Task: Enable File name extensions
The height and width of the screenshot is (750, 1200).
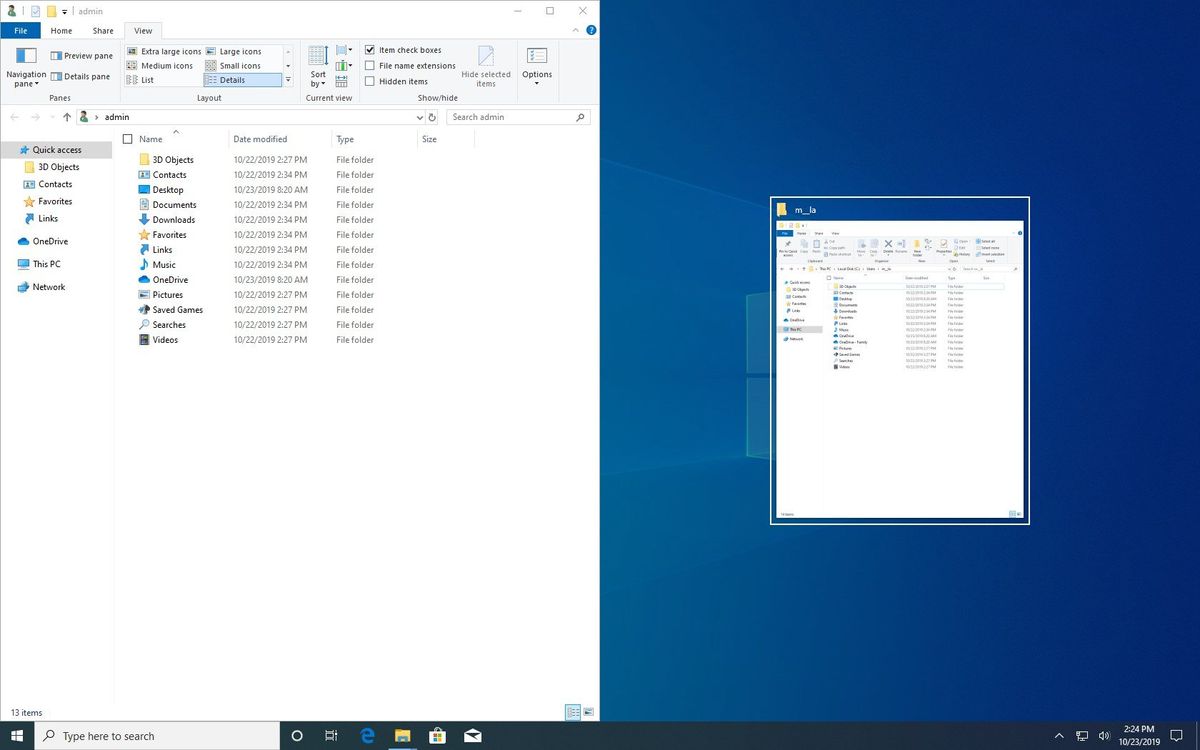Action: pos(370,65)
